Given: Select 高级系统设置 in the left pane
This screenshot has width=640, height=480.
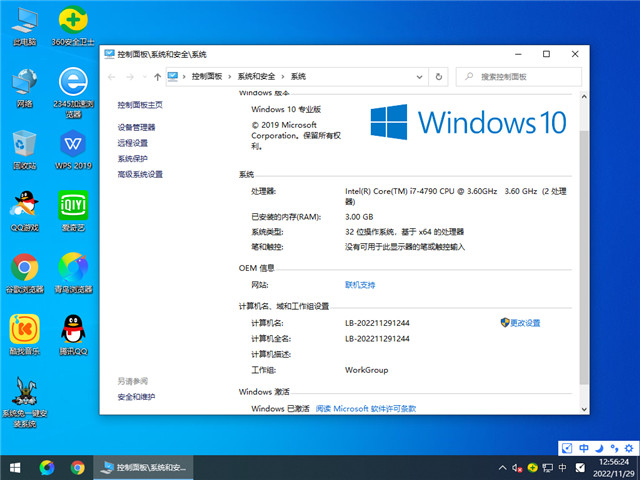Looking at the screenshot, I should click(139, 174).
